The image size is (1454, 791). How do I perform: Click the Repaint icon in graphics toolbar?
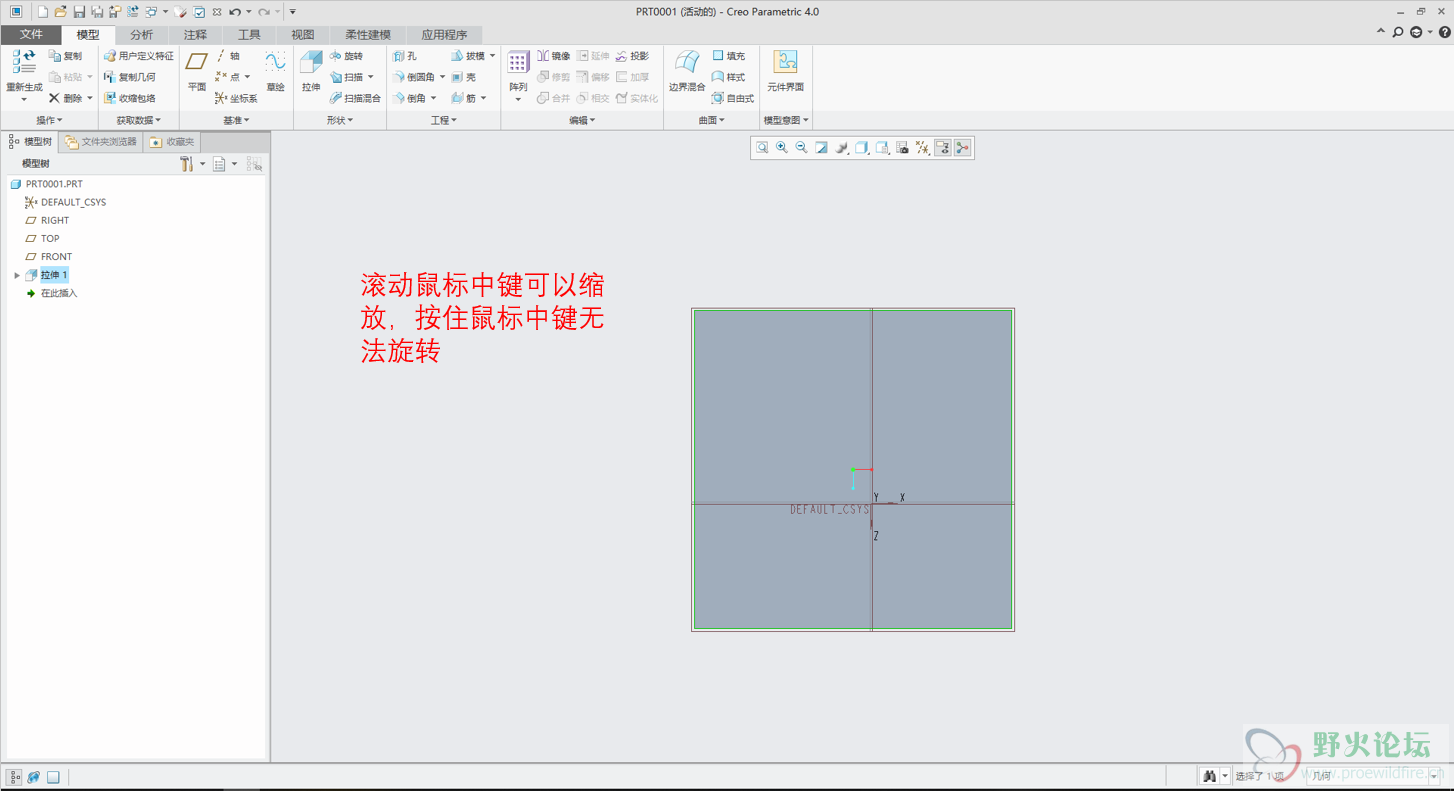click(x=822, y=148)
